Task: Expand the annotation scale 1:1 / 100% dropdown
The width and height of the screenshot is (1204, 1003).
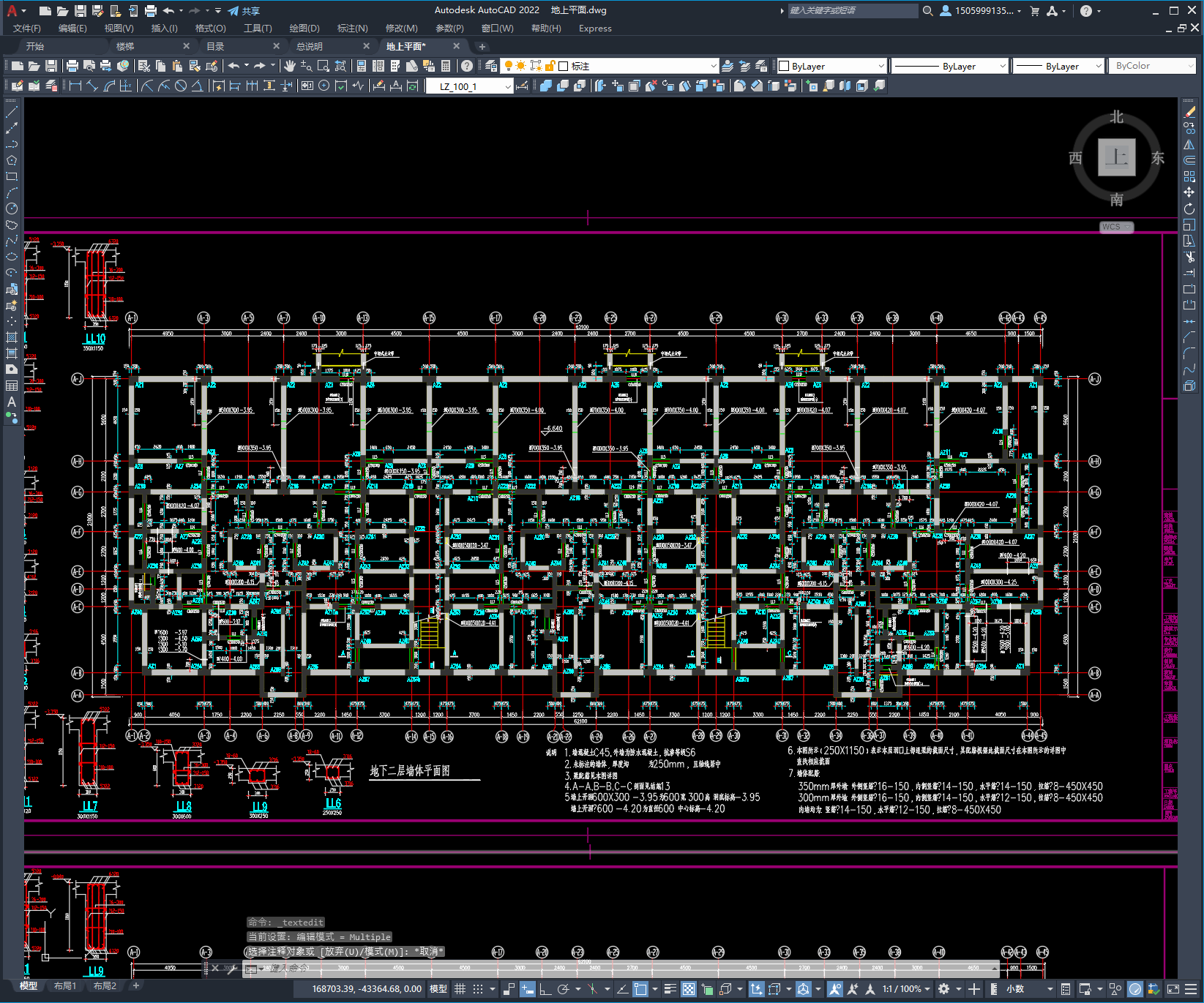Action: [x=906, y=989]
